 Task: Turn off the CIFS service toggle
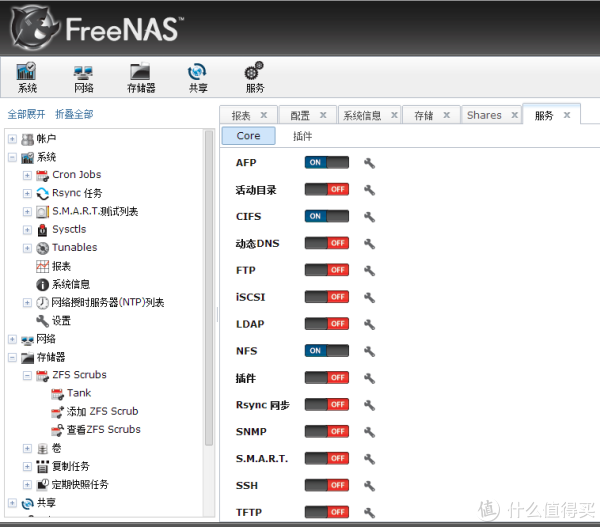tap(327, 217)
